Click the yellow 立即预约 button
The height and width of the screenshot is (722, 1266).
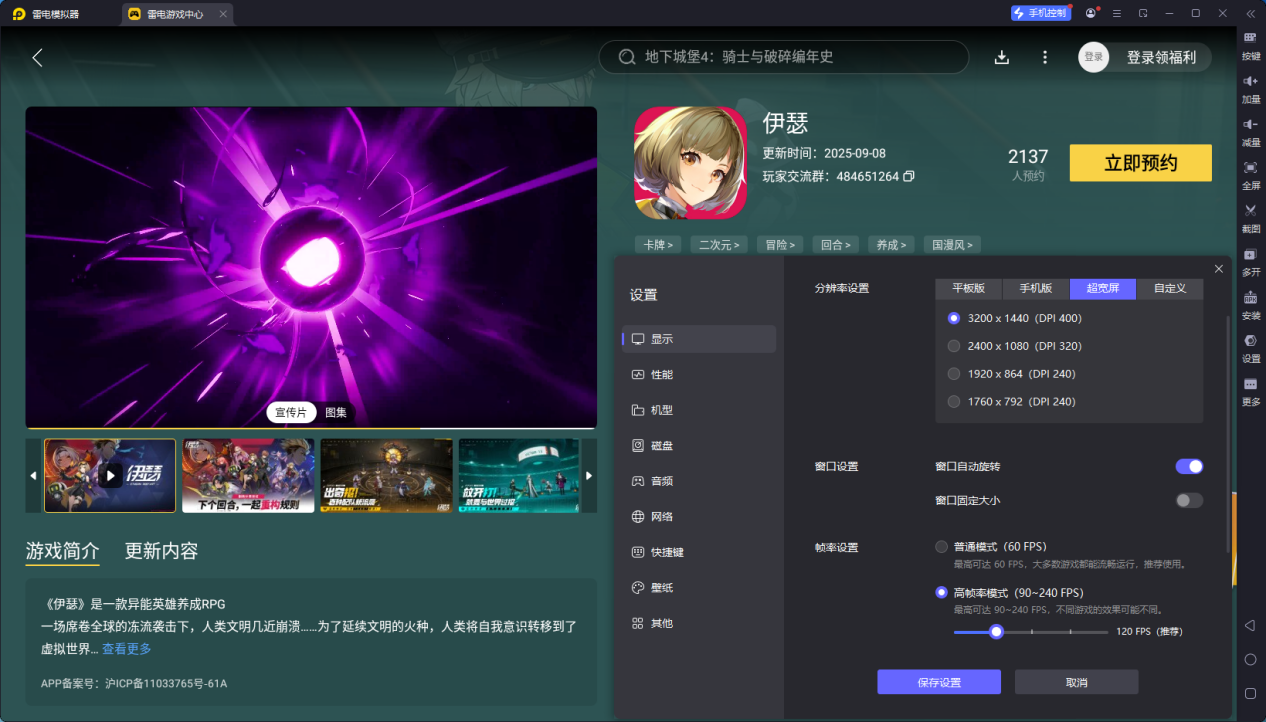pos(1140,163)
